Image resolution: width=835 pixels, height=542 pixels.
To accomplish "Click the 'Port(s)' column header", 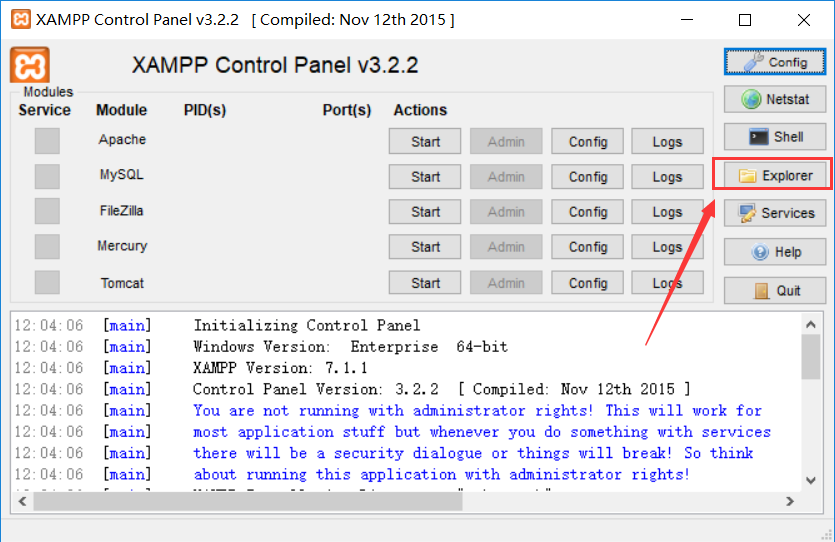I will 347,110.
